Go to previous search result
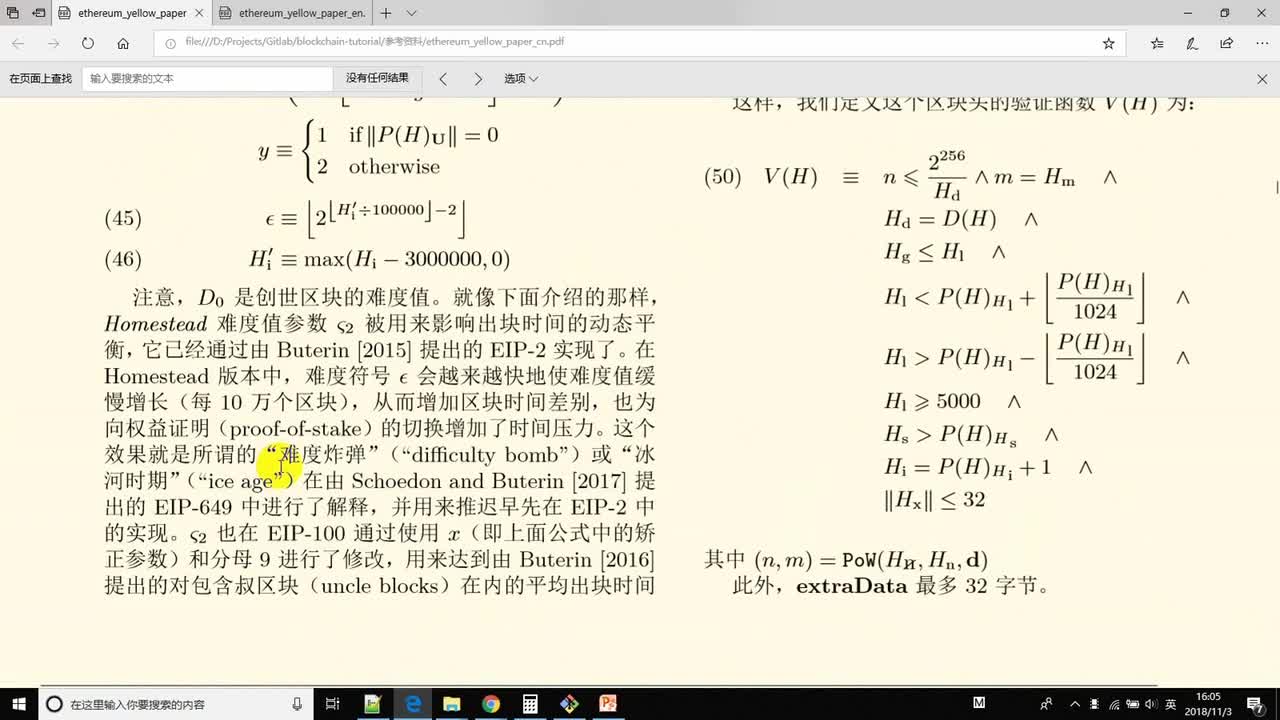The width and height of the screenshot is (1280, 720). click(443, 78)
